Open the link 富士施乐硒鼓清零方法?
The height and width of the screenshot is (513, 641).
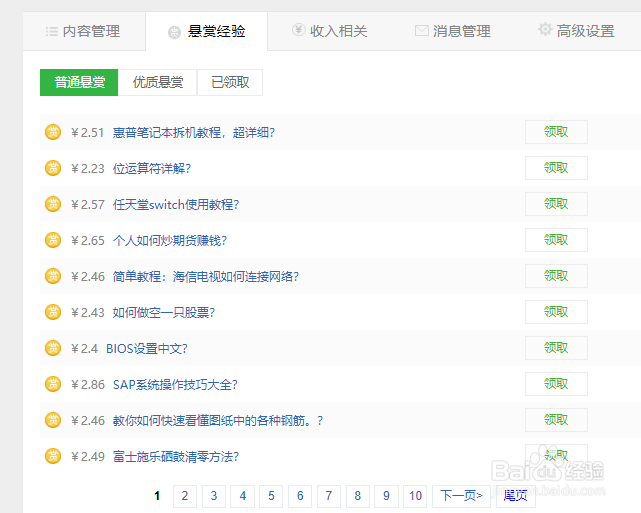(176, 456)
